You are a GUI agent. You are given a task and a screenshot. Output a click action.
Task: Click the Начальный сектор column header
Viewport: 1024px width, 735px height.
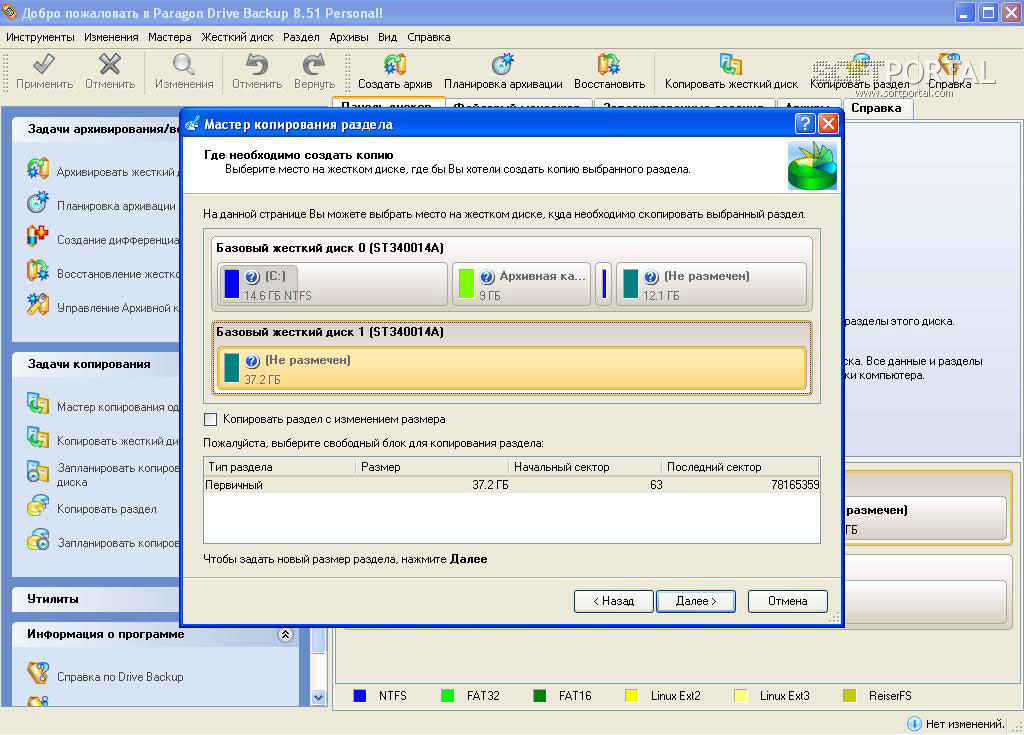[585, 467]
